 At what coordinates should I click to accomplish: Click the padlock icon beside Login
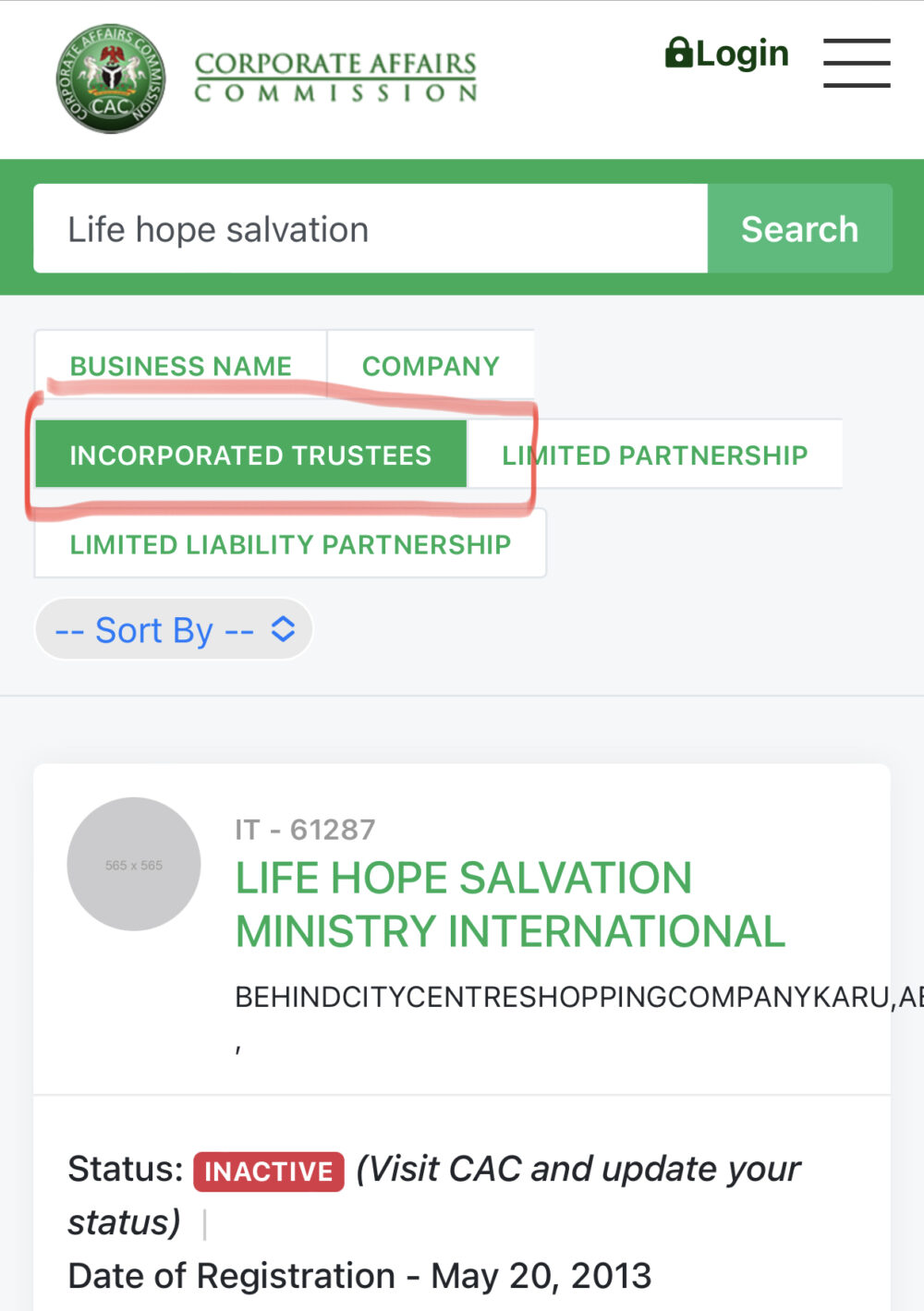pos(678,53)
